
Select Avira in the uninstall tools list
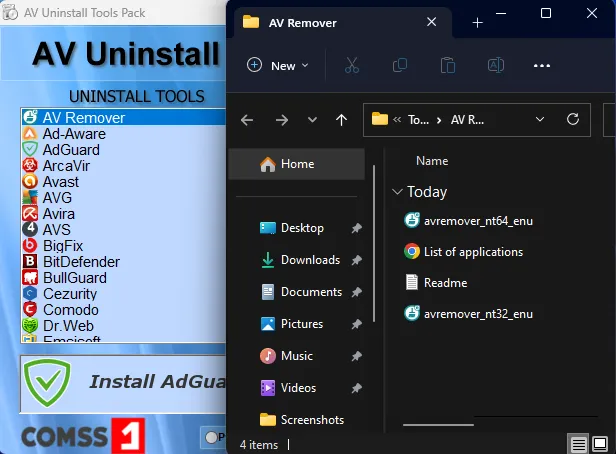pyautogui.click(x=123, y=214)
